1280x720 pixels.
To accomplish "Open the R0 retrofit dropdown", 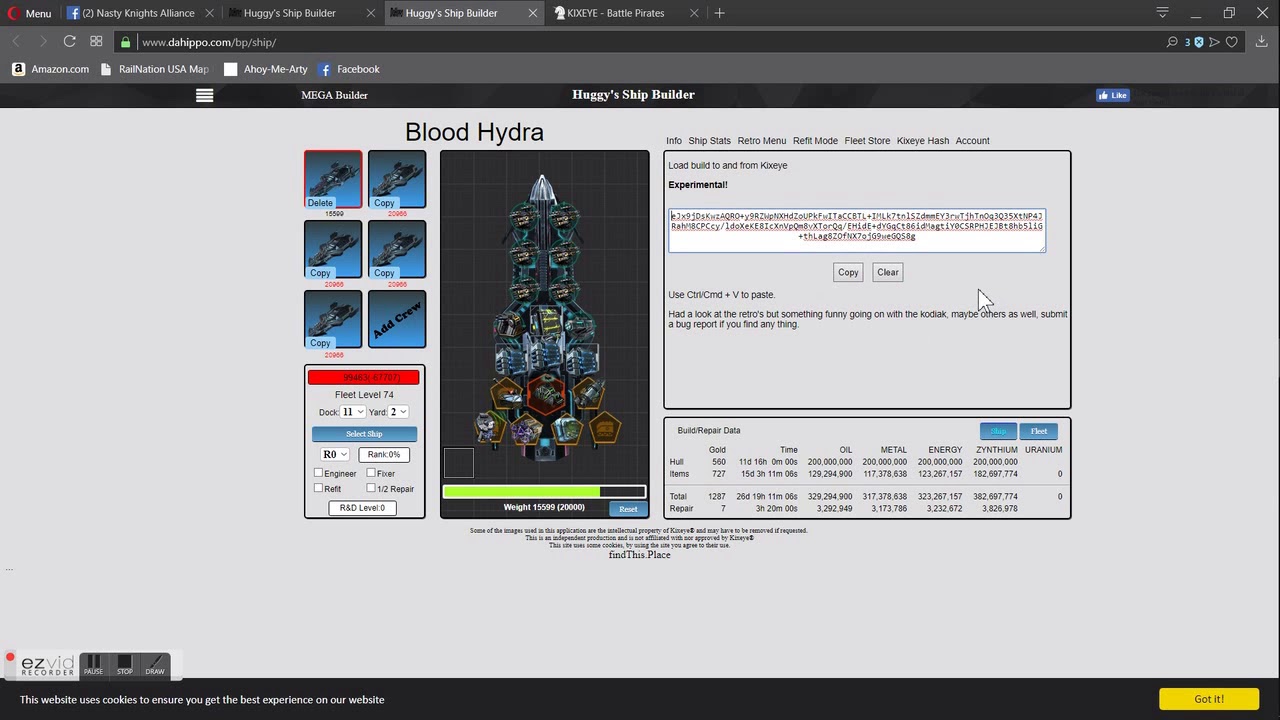I will (x=334, y=455).
